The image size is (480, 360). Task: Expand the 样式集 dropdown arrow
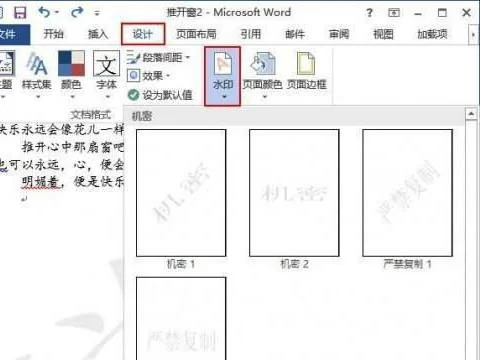click(x=38, y=97)
